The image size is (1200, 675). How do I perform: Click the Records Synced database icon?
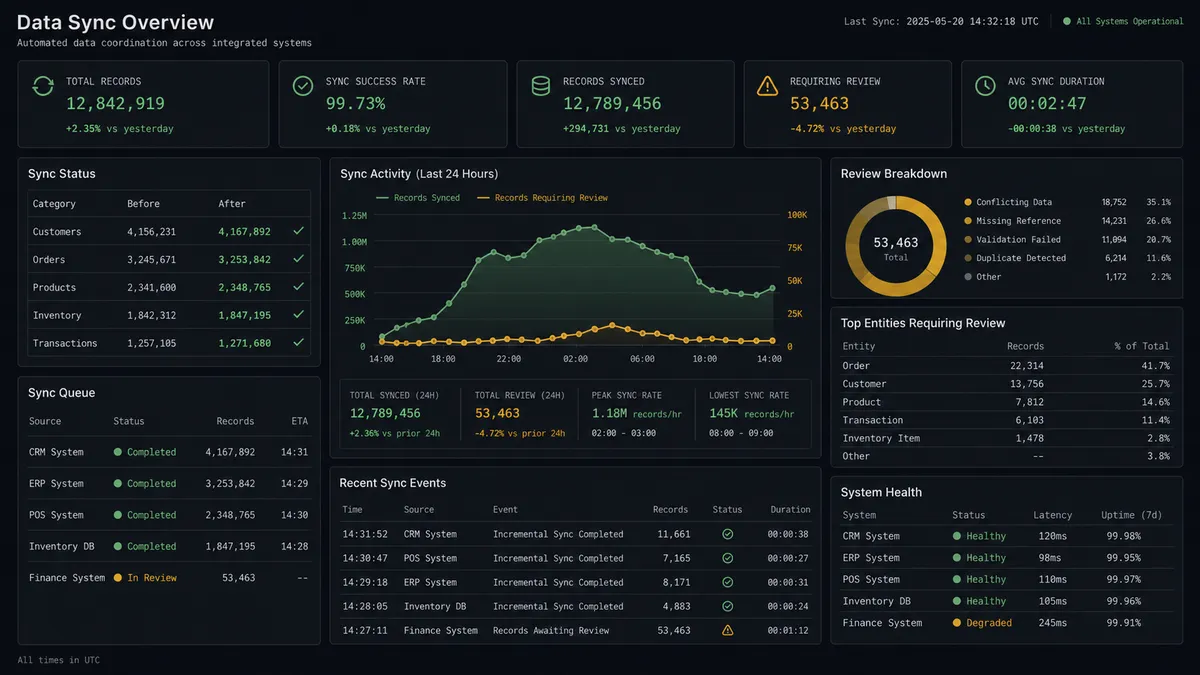pos(540,86)
